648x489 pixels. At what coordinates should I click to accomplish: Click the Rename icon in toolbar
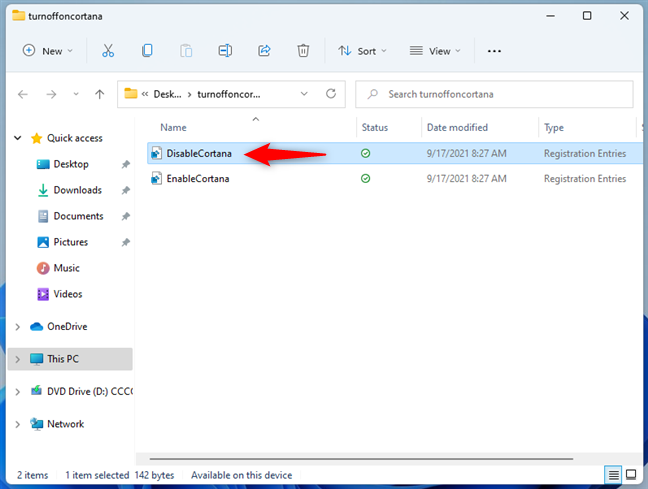tap(225, 51)
